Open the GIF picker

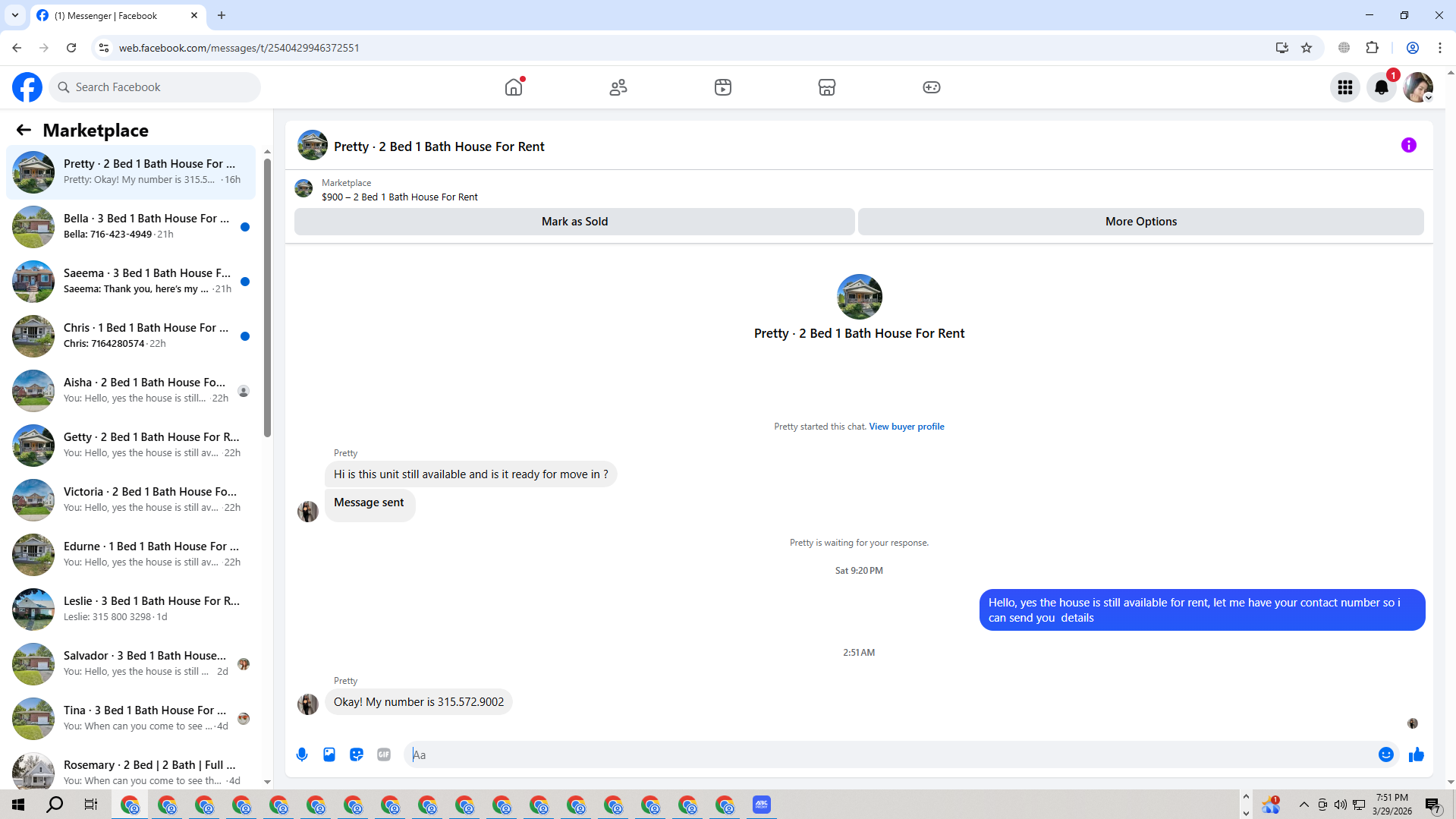pyautogui.click(x=384, y=754)
